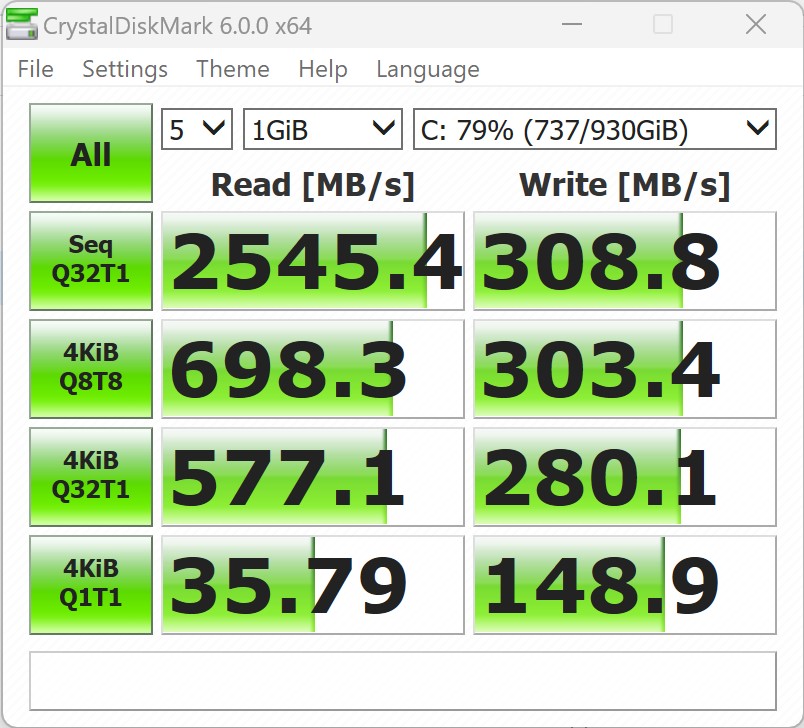Start the Seq Q32T1 test
The image size is (804, 728).
pyautogui.click(x=91, y=260)
